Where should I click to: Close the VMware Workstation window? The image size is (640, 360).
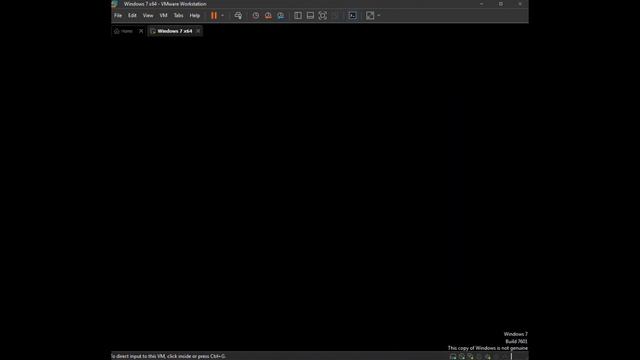[x=520, y=4]
